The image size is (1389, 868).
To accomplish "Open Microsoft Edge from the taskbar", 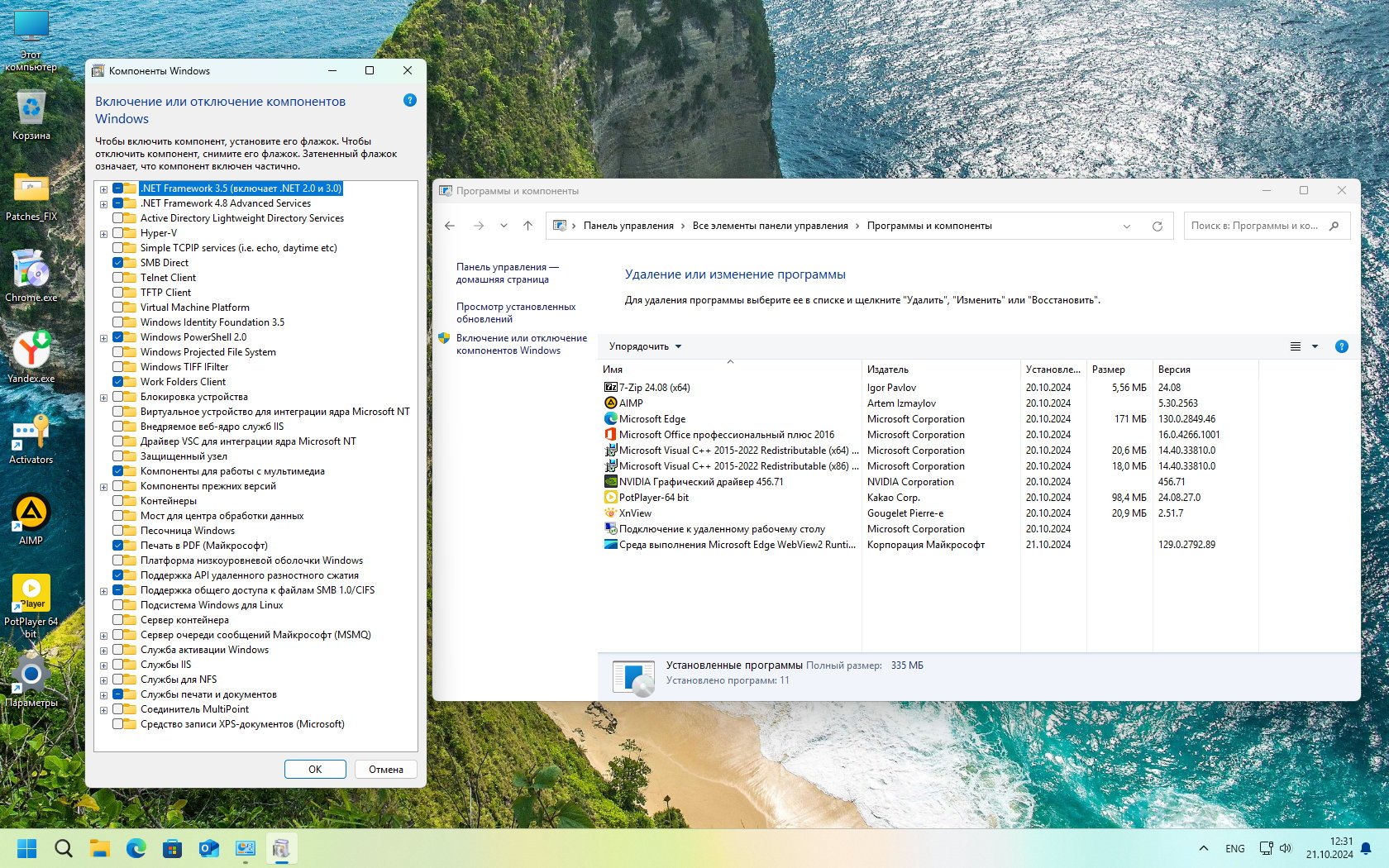I will click(x=136, y=848).
